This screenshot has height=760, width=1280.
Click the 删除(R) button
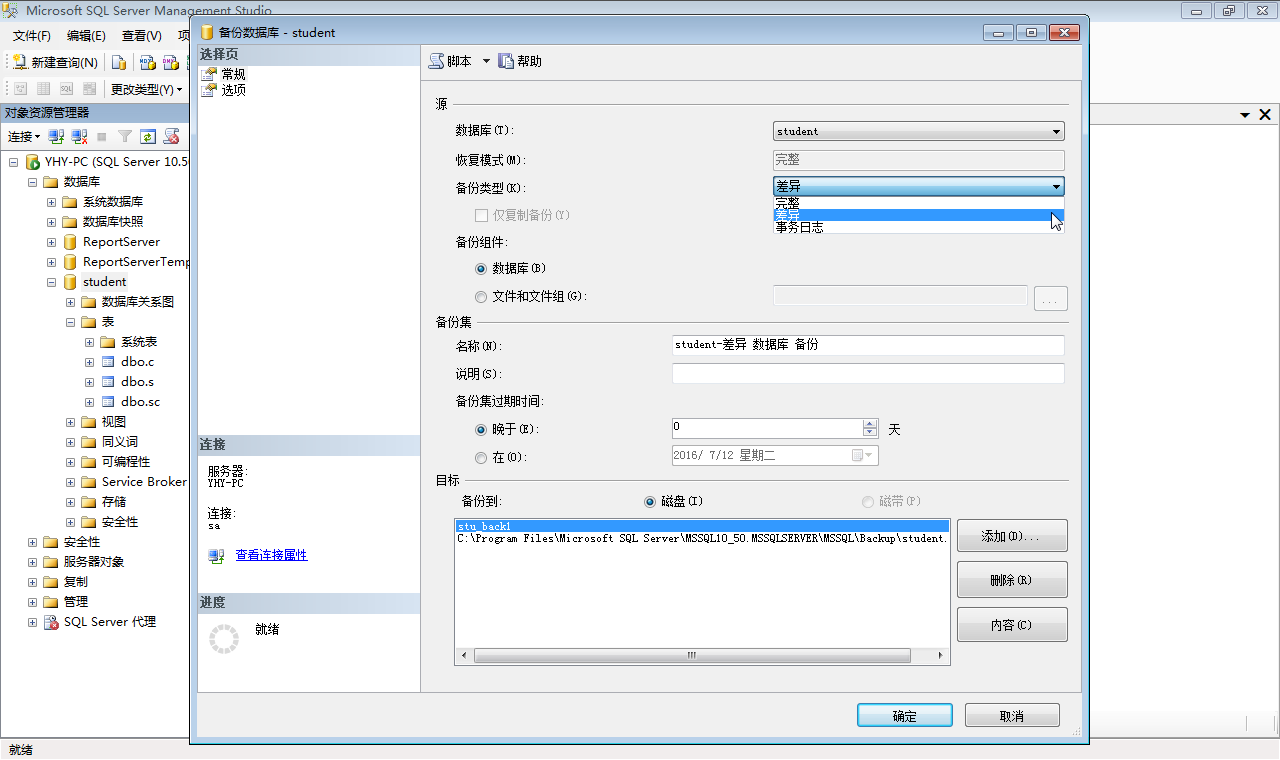coord(1012,580)
